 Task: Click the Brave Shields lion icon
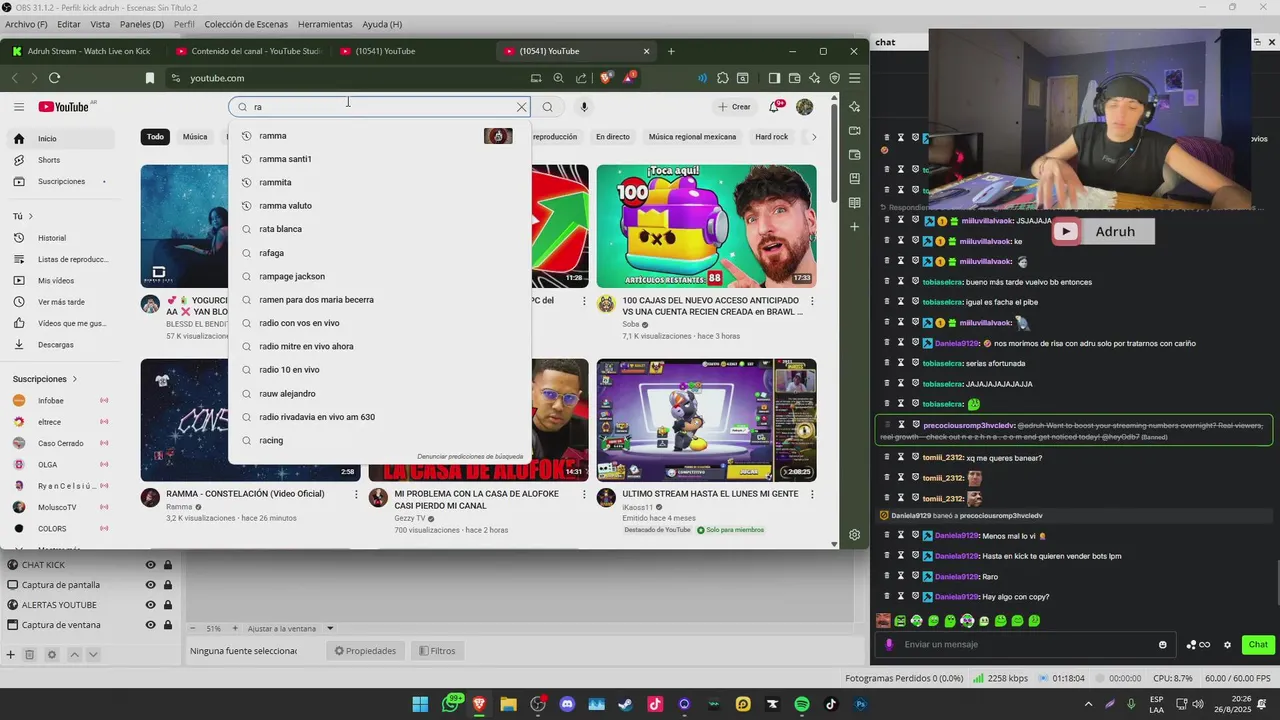606,78
